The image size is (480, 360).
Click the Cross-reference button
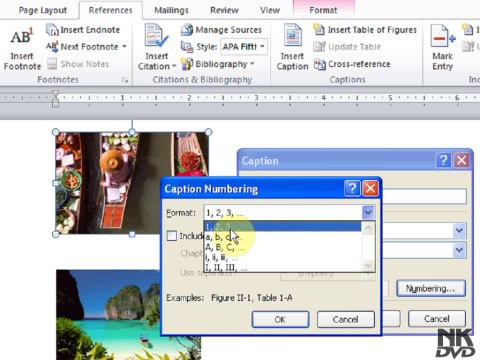pyautogui.click(x=352, y=64)
